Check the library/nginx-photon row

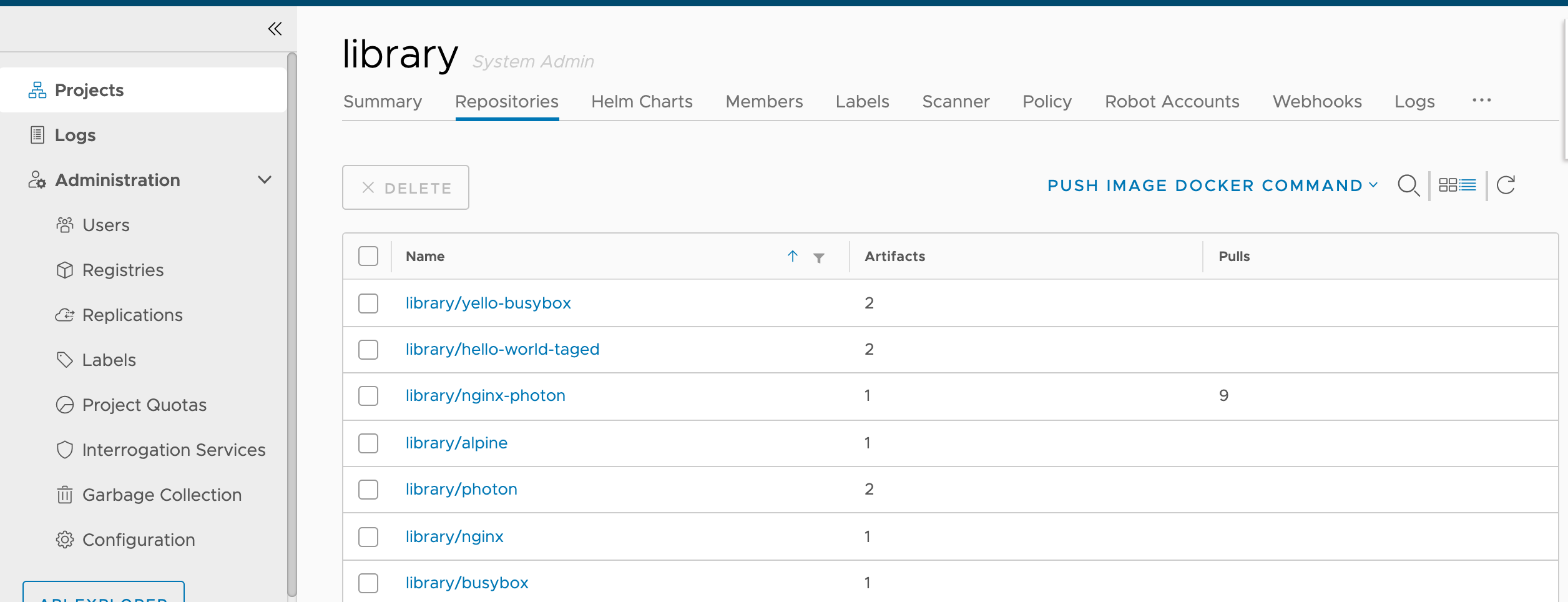point(368,396)
